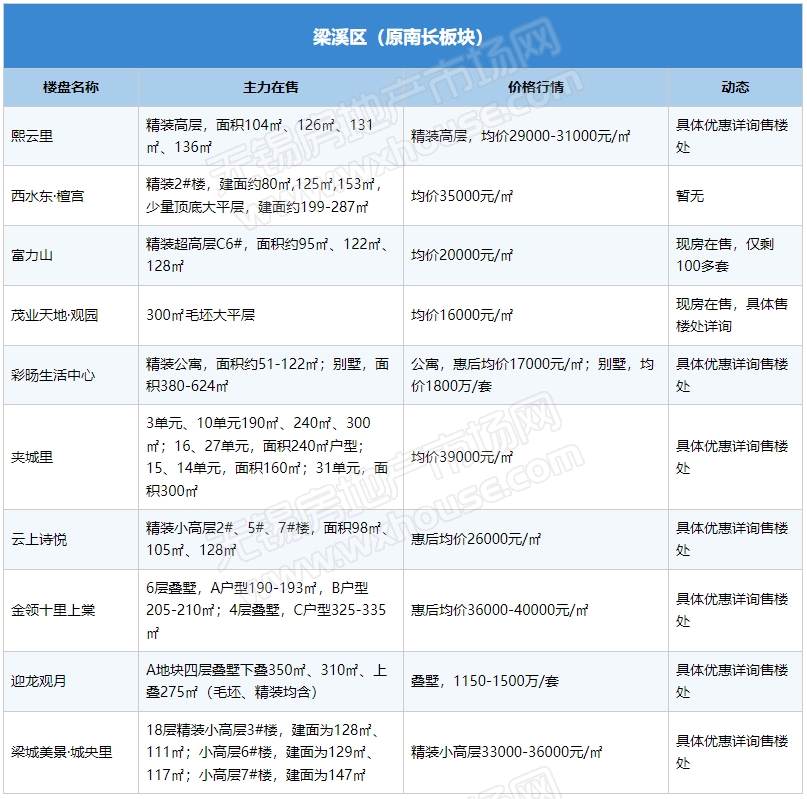Click the property name 富力山
This screenshot has width=807, height=799.
32,255
